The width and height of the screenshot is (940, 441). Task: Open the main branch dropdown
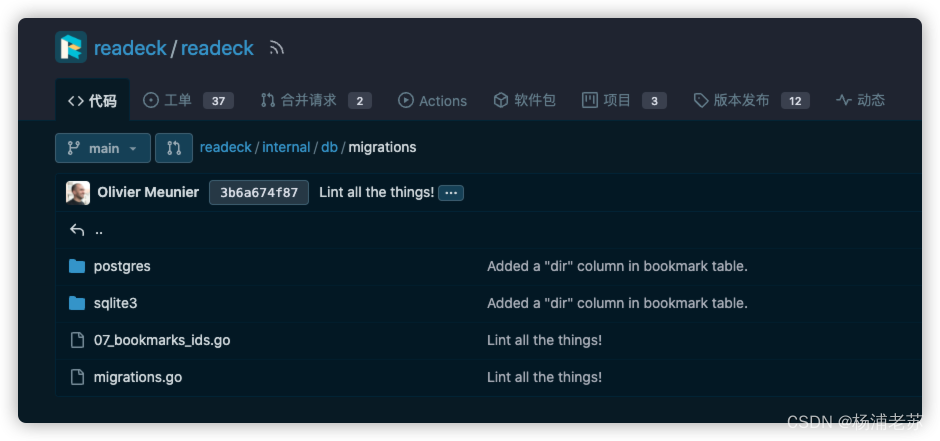[103, 148]
